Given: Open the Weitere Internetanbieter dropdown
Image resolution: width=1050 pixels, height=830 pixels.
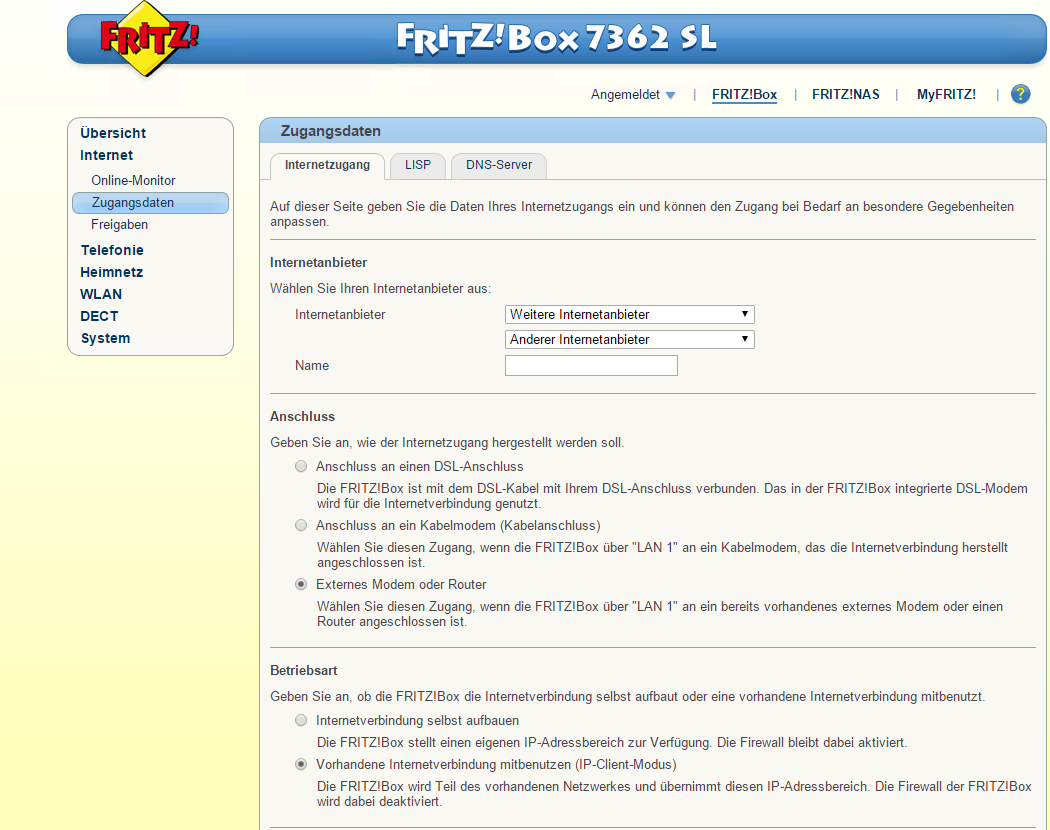Looking at the screenshot, I should pos(629,314).
